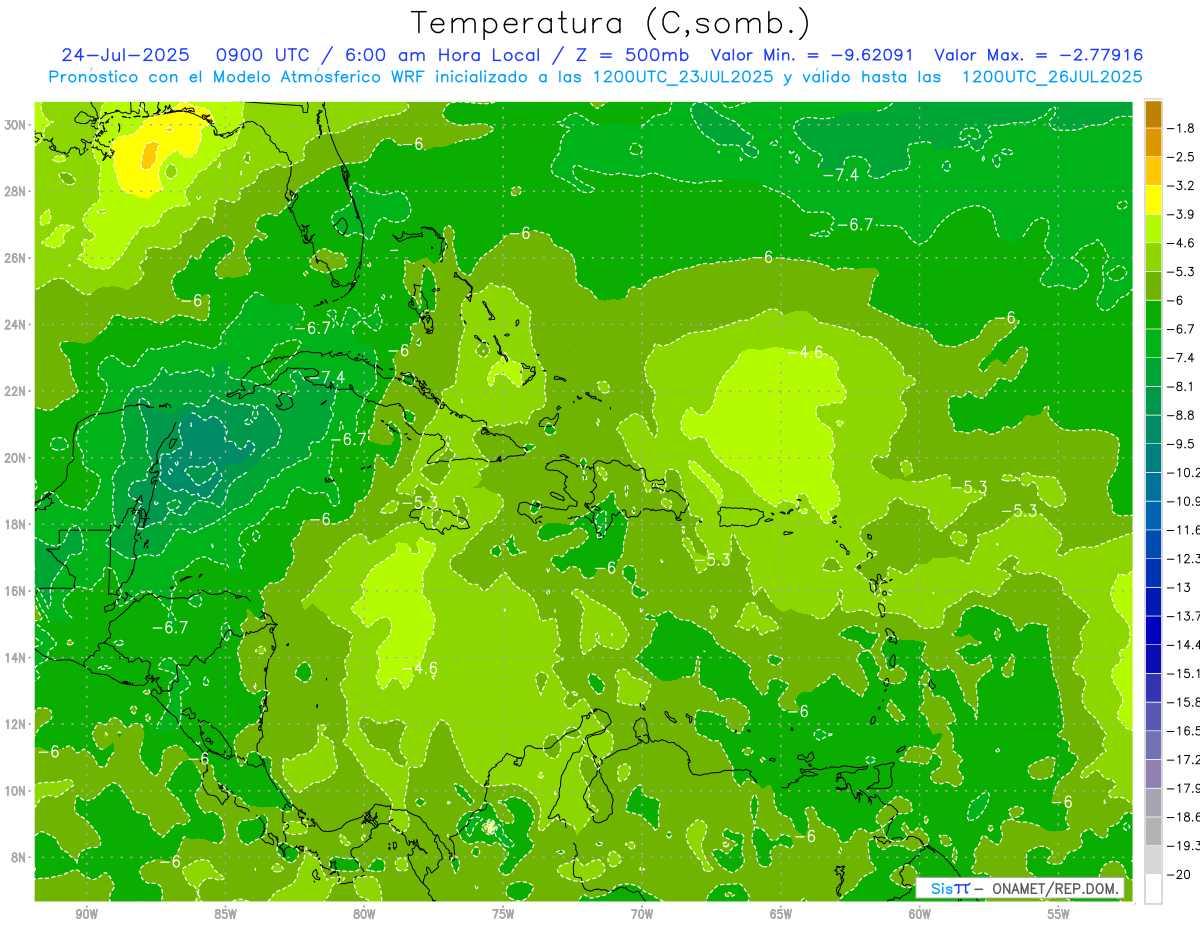Click the latitude axis label '8N'
This screenshot has height=927, width=1200.
[19, 858]
